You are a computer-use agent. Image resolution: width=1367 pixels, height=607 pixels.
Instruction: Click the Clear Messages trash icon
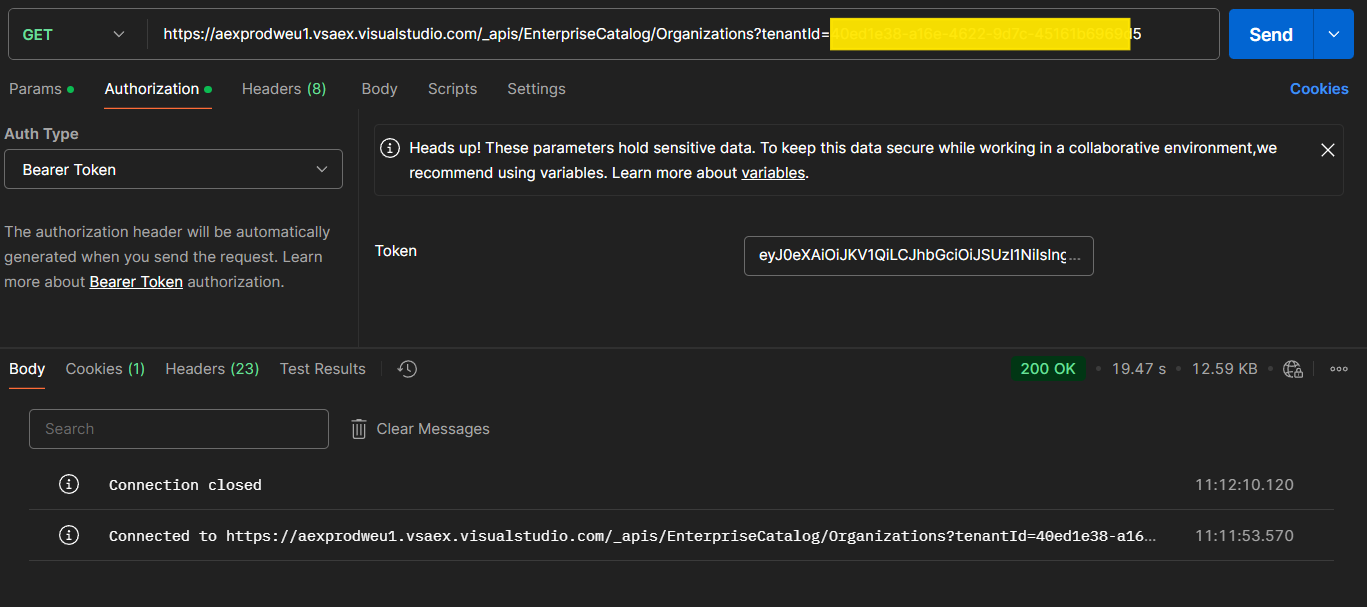tap(359, 428)
